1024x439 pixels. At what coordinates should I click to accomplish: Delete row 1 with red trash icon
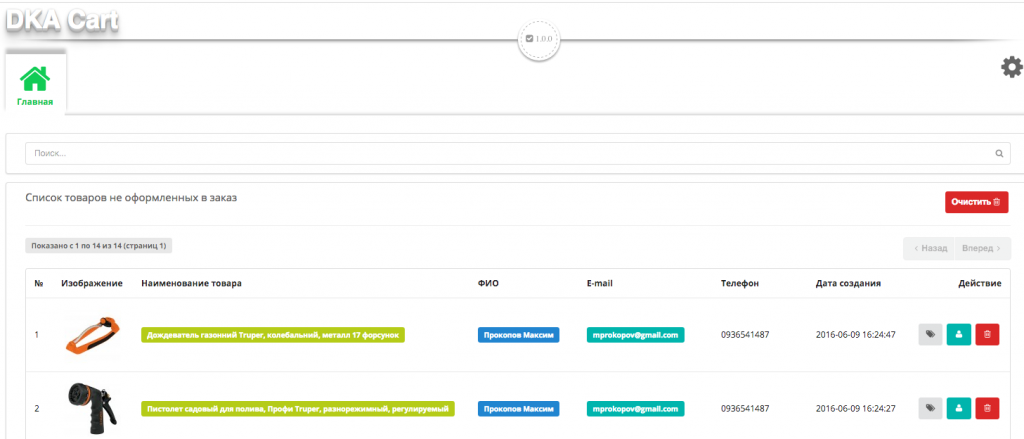coord(986,335)
